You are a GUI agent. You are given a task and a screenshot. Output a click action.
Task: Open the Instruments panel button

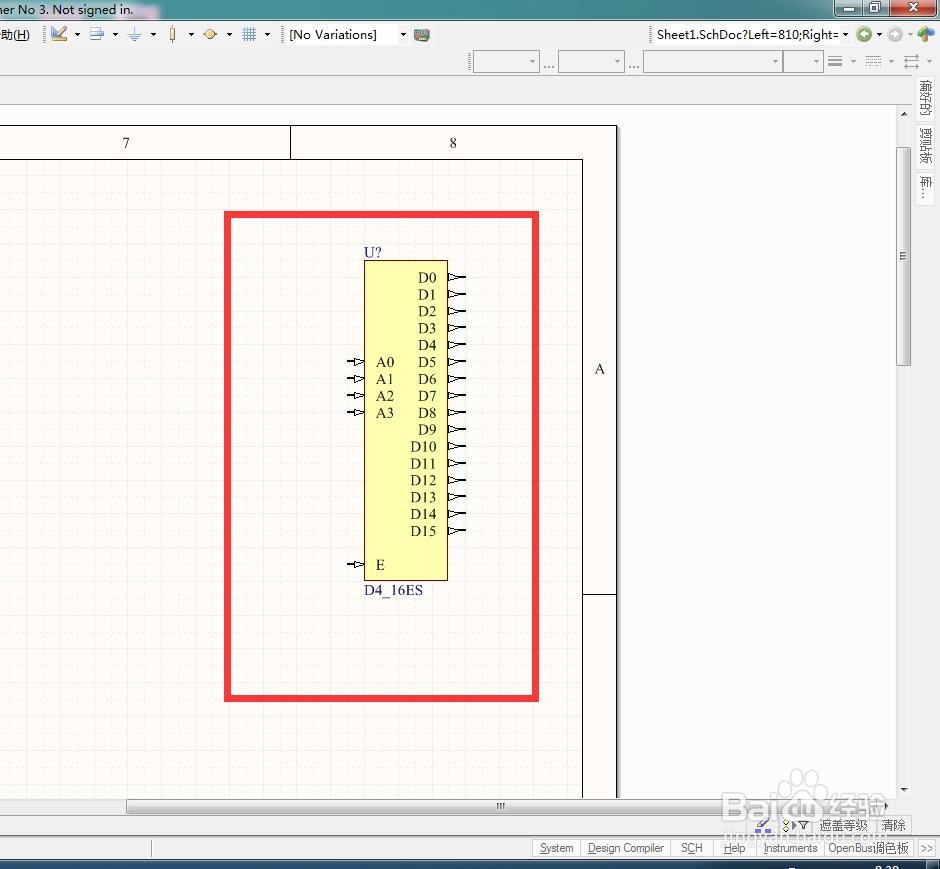[x=790, y=848]
